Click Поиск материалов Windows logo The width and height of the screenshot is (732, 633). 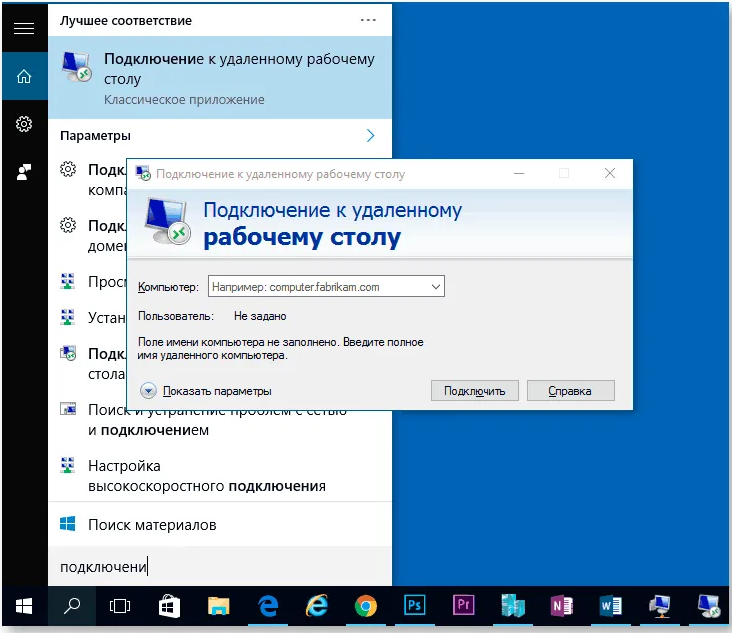pos(68,524)
